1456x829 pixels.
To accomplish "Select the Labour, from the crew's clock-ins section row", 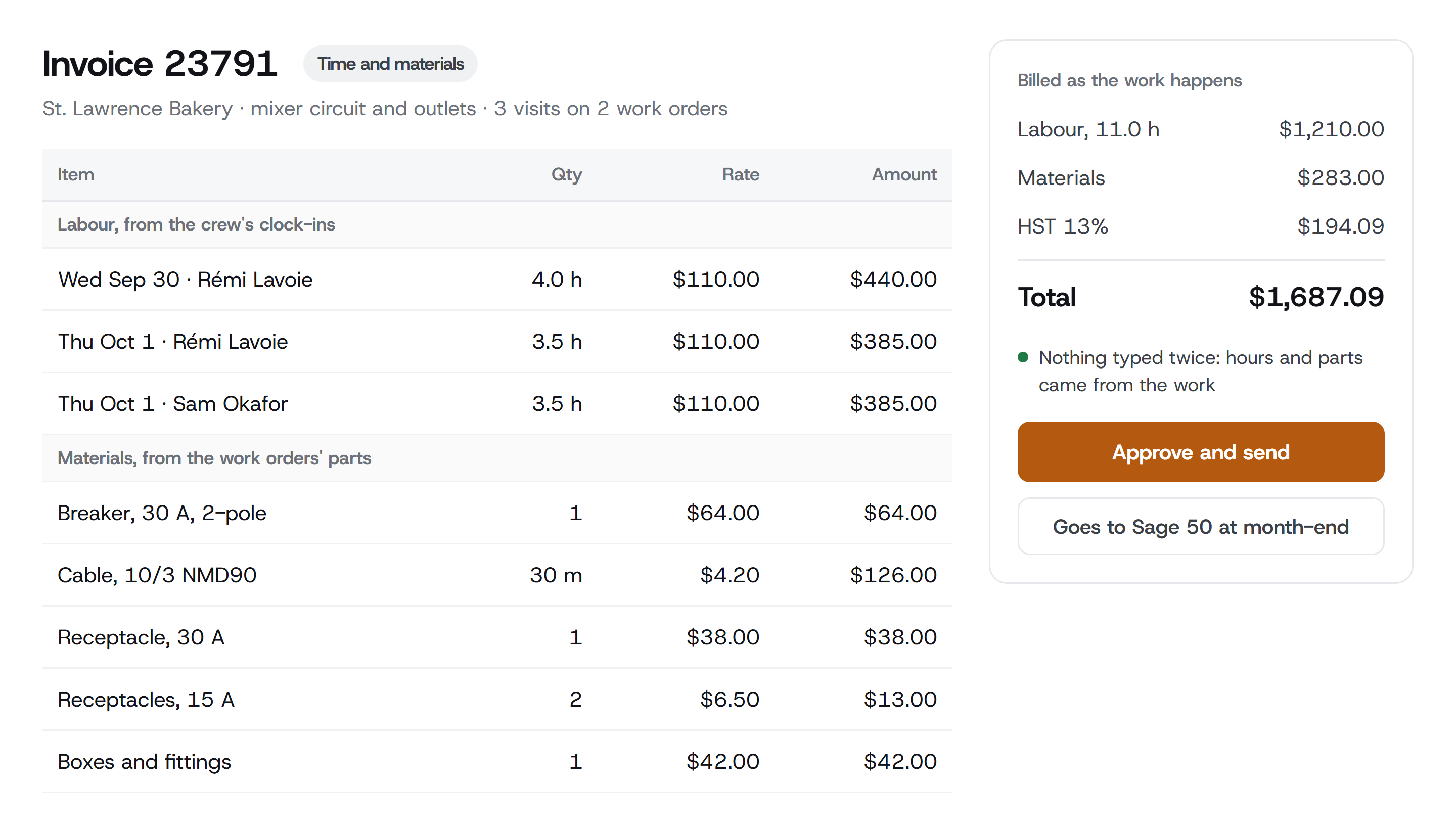I will (497, 224).
